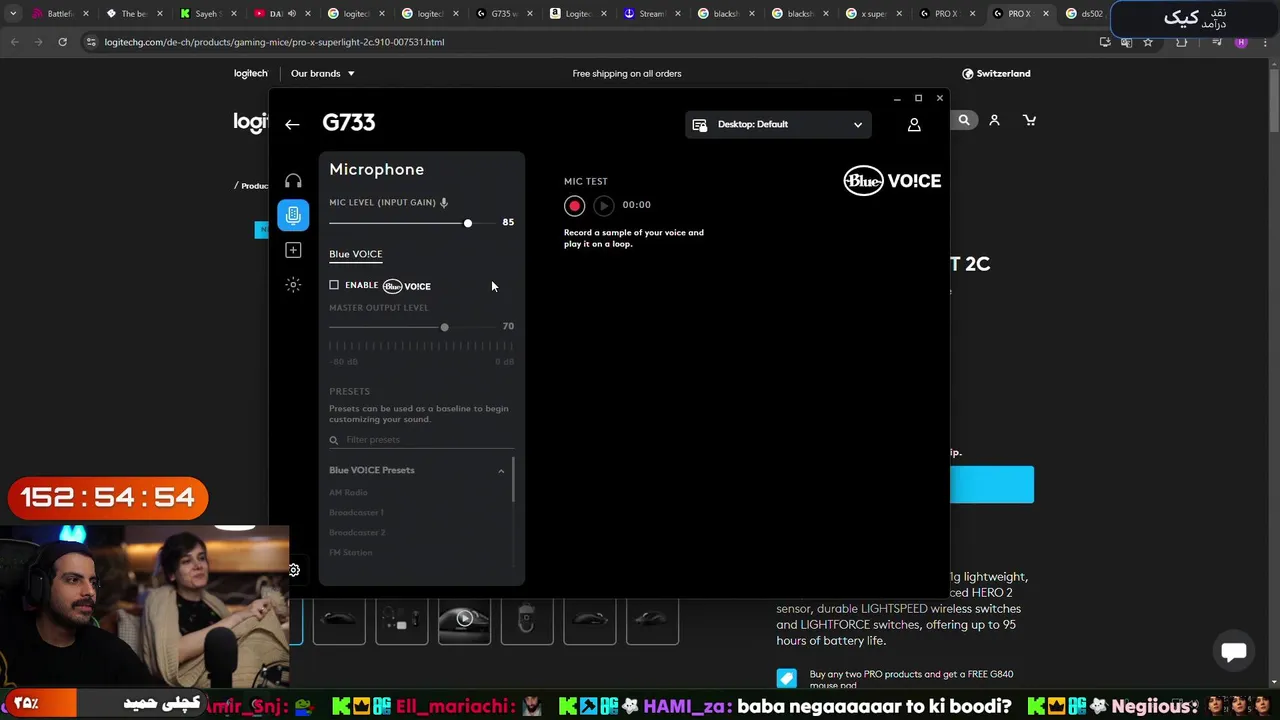Select the AM Radio preset

pos(348,492)
